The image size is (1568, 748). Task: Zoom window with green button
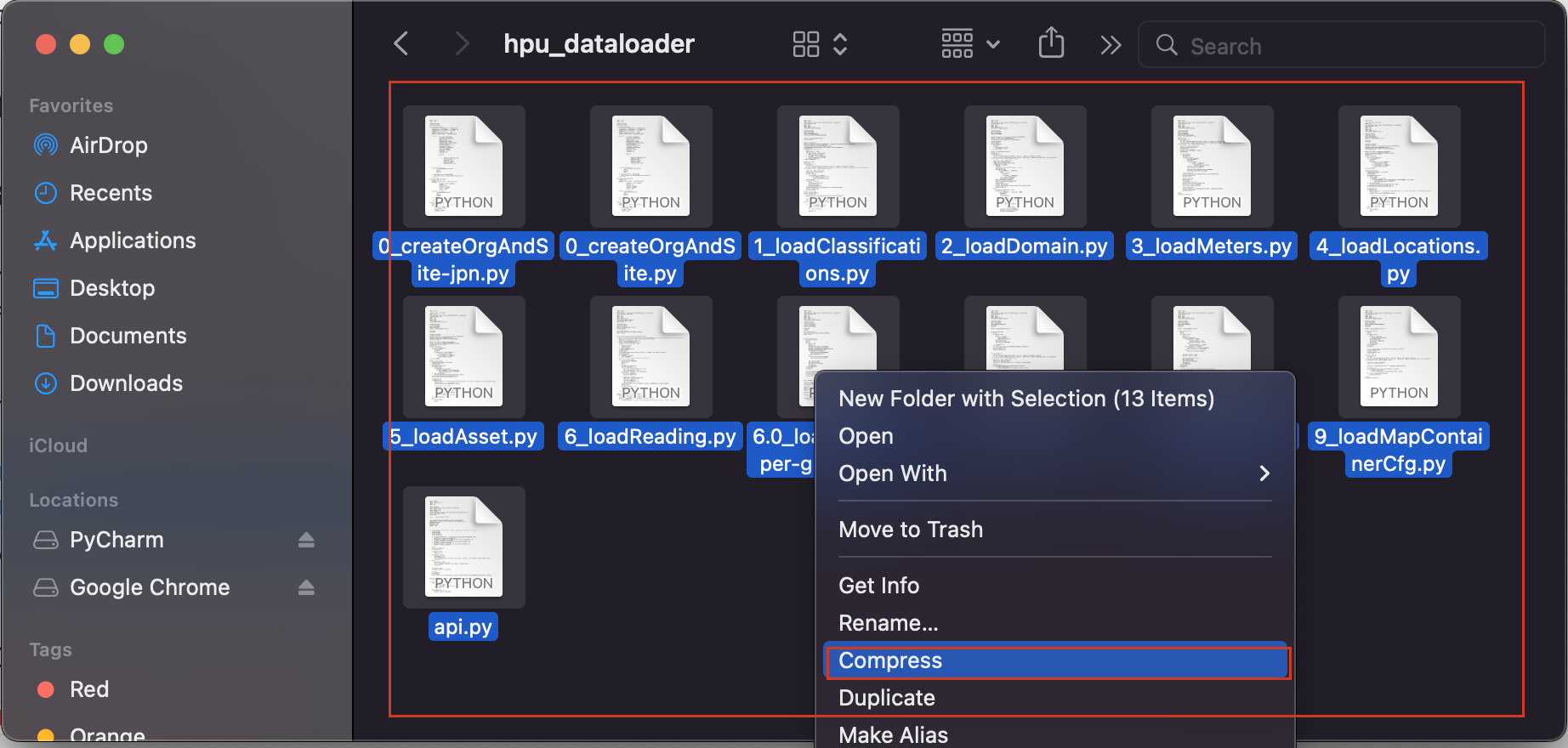point(114,44)
